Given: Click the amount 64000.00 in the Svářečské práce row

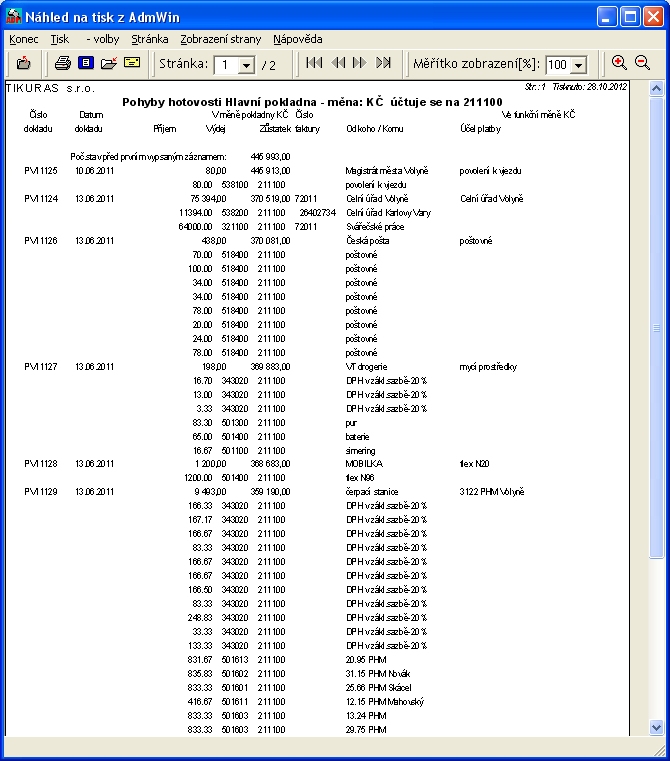Looking at the screenshot, I should tap(195, 227).
